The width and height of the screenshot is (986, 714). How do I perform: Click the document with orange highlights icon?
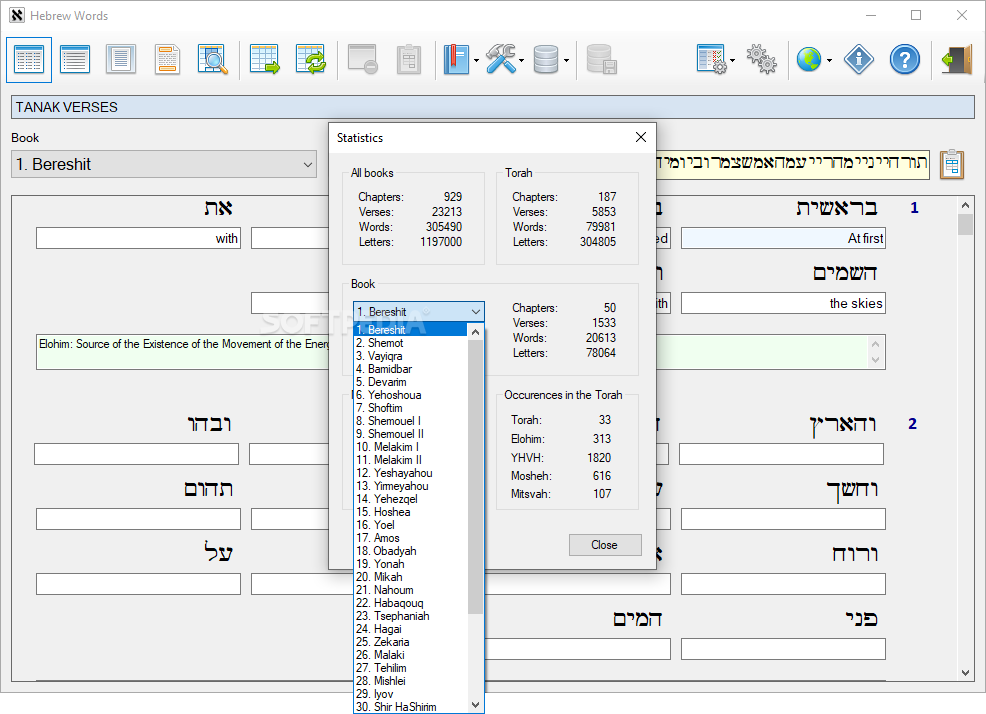point(167,60)
